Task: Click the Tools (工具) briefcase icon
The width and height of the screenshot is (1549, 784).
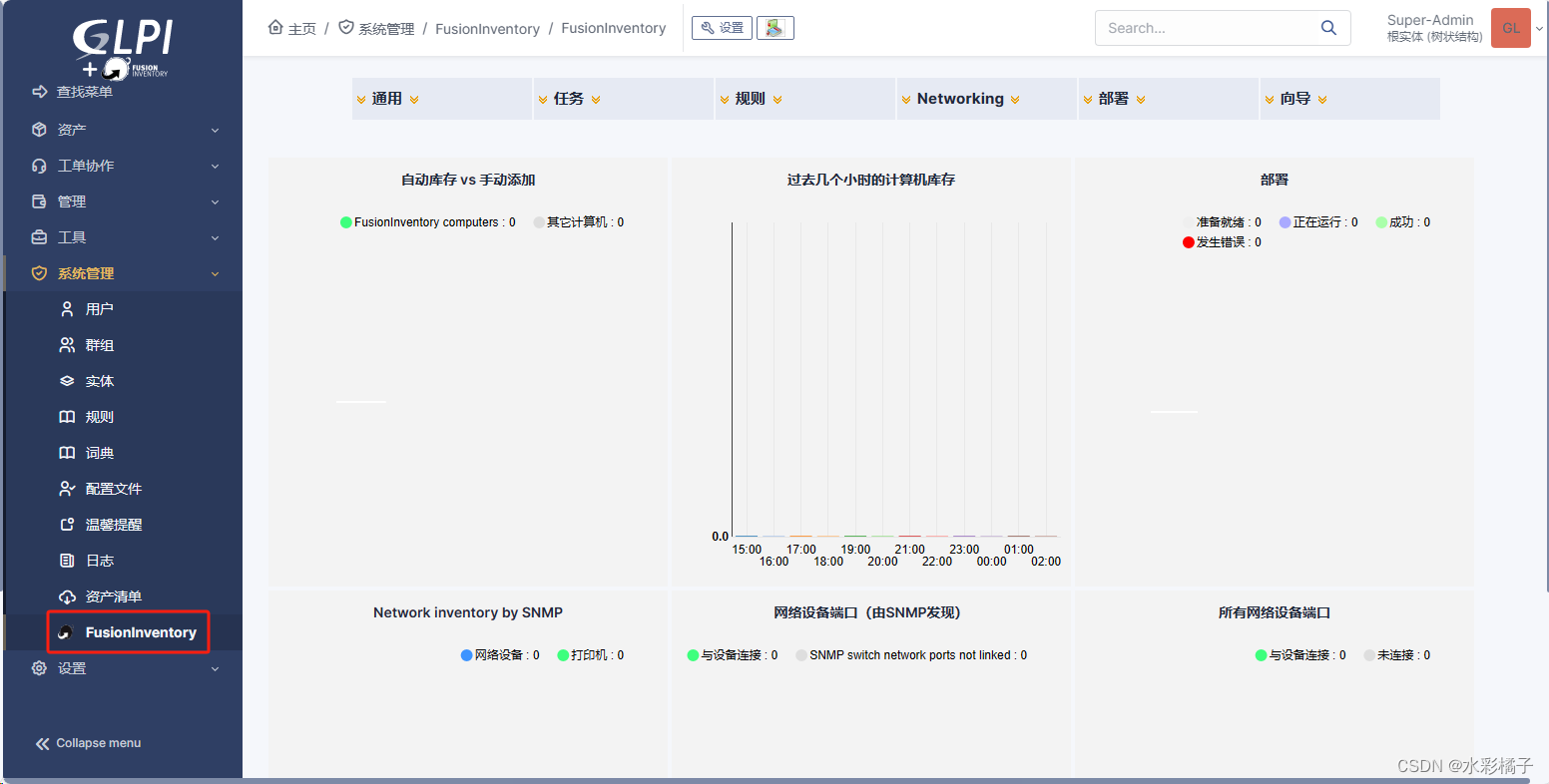Action: [40, 237]
